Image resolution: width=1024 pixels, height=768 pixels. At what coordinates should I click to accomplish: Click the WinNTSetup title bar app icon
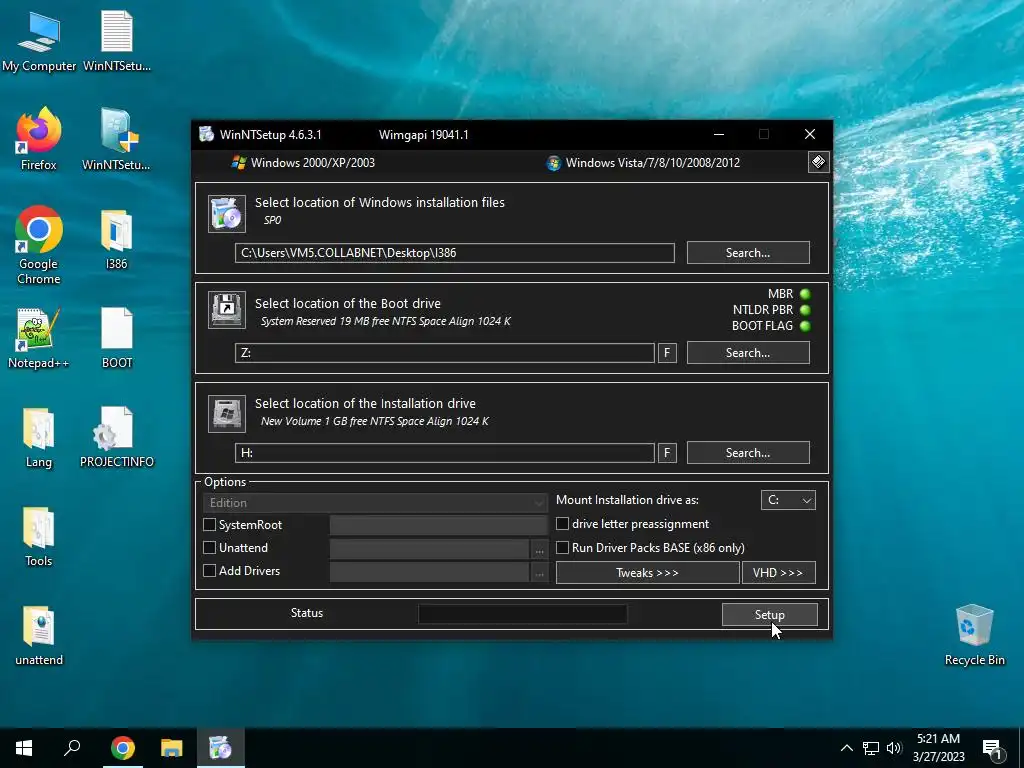(x=206, y=135)
